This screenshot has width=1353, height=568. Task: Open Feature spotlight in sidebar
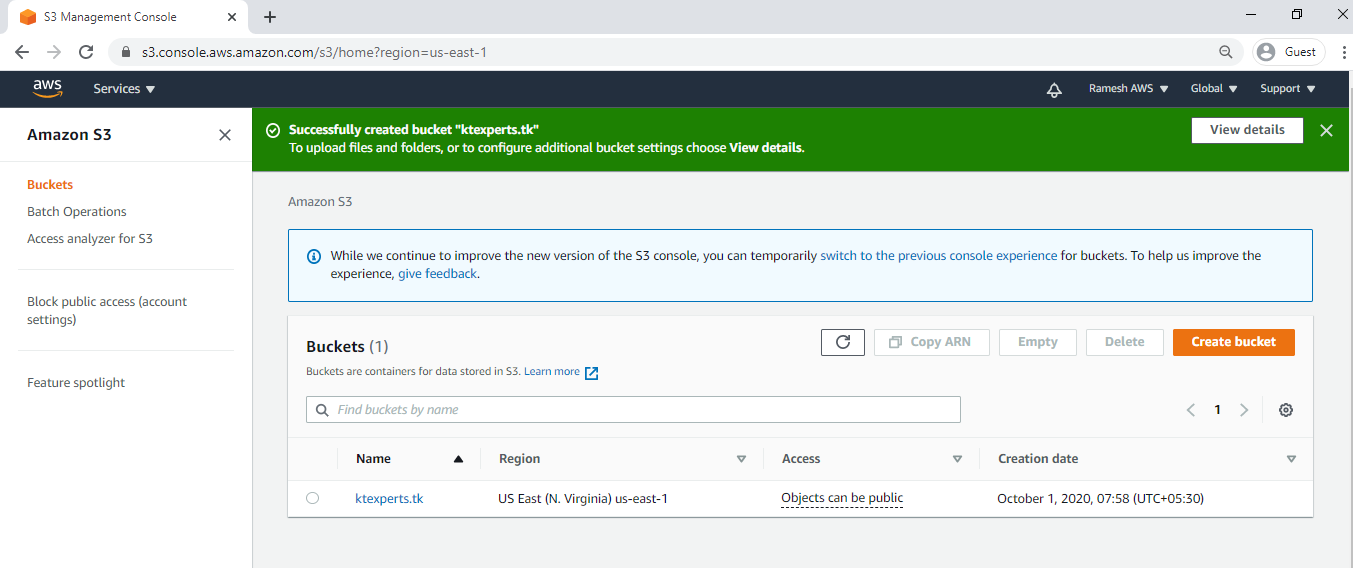76,383
